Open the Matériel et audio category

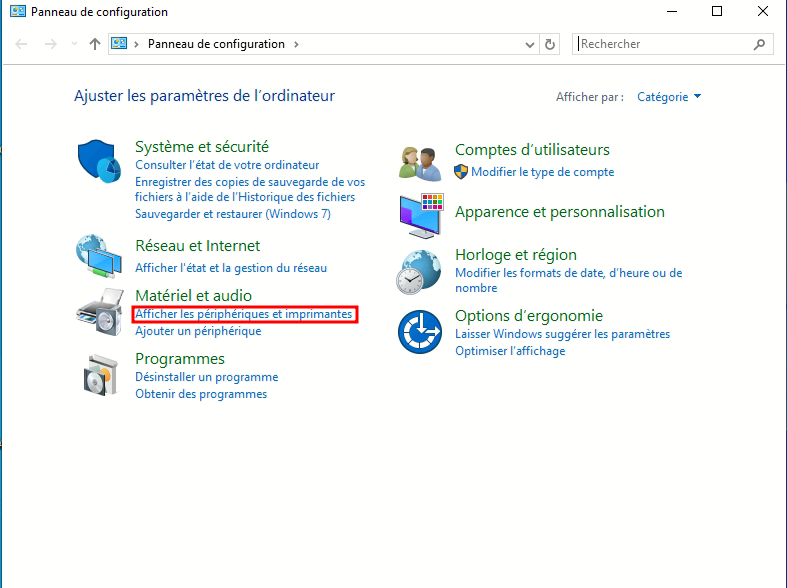(x=193, y=296)
